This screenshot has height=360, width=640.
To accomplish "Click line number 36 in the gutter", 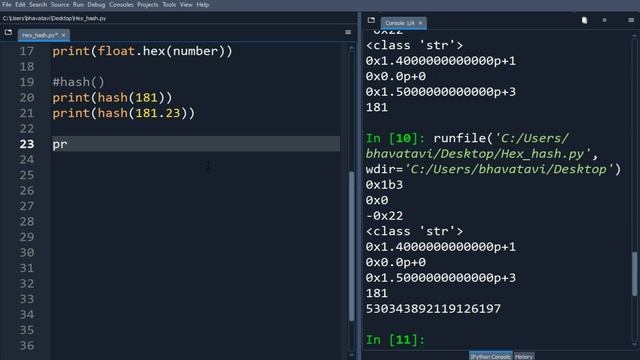I will pyautogui.click(x=27, y=346).
